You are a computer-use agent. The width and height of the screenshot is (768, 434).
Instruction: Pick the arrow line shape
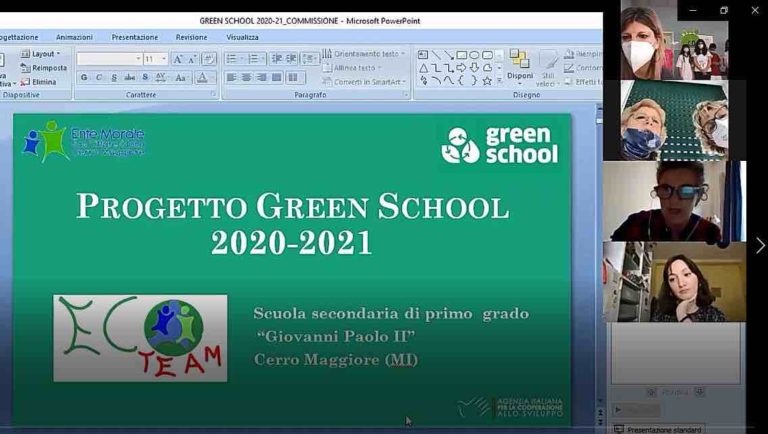pyautogui.click(x=449, y=55)
